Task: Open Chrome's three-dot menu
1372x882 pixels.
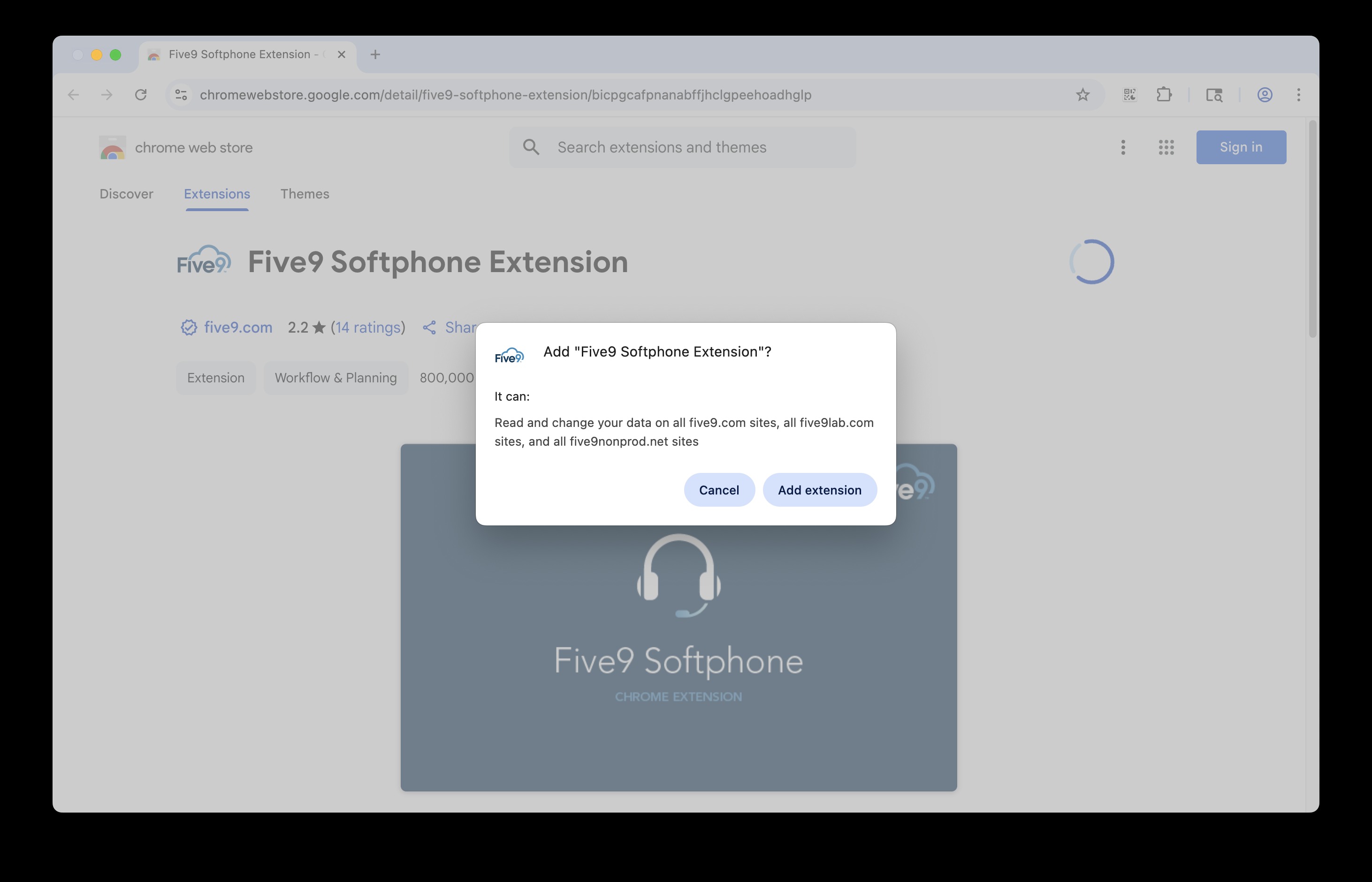Action: 1298,94
